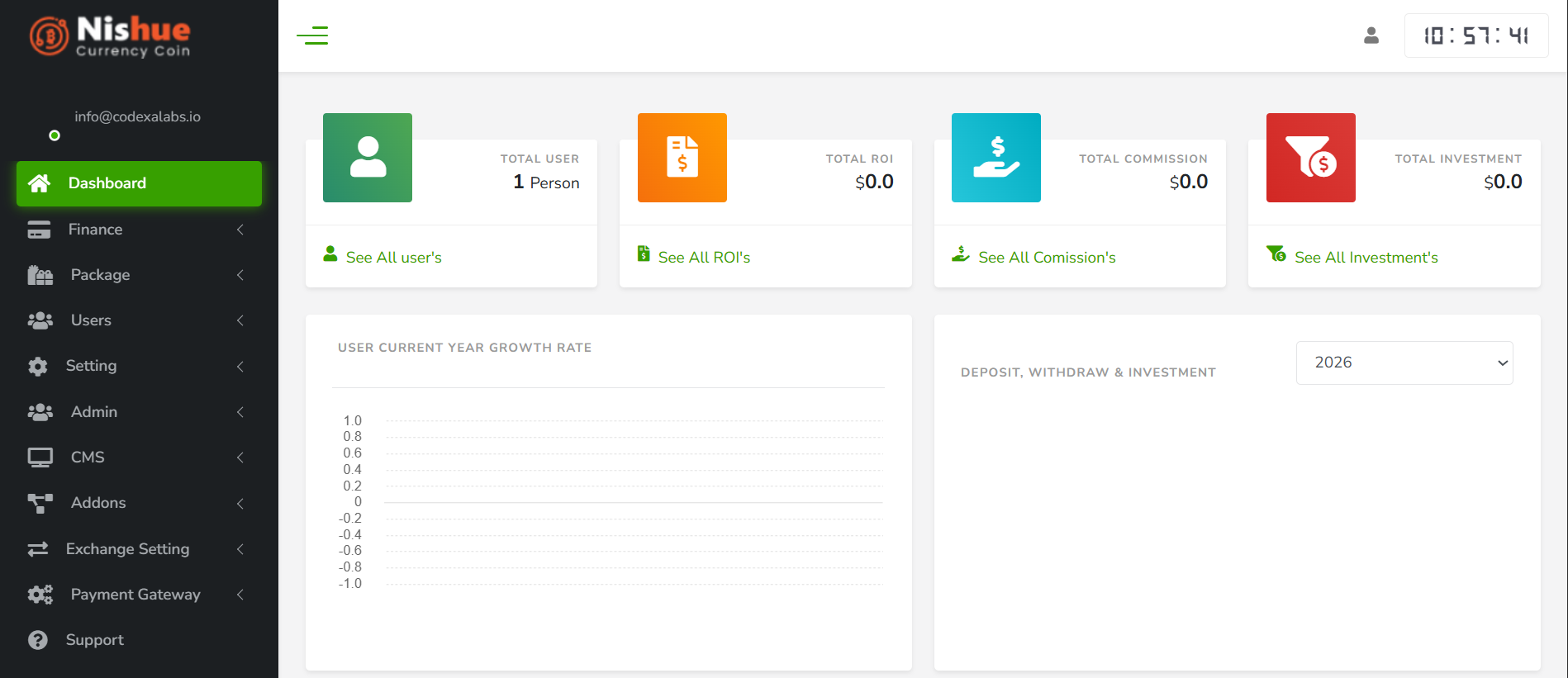
Task: Open the CMS menu label
Action: pos(88,458)
